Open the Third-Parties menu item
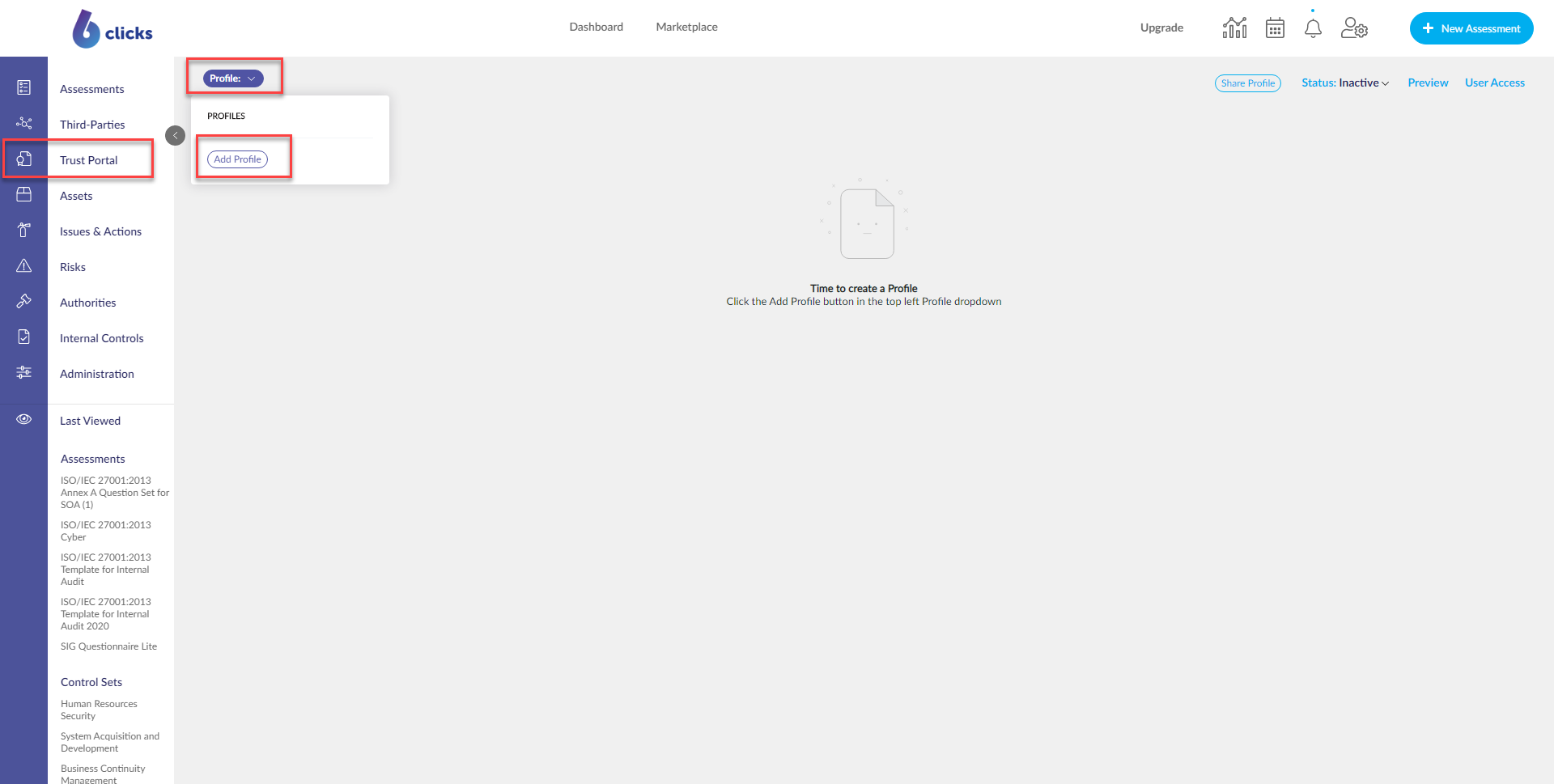The image size is (1554, 784). click(x=92, y=125)
